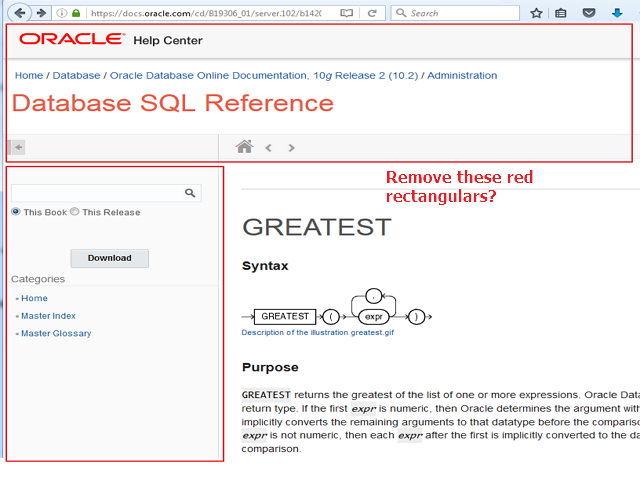The width and height of the screenshot is (640, 480).
Task: Click into the sidebar search text field
Action: pyautogui.click(x=96, y=193)
